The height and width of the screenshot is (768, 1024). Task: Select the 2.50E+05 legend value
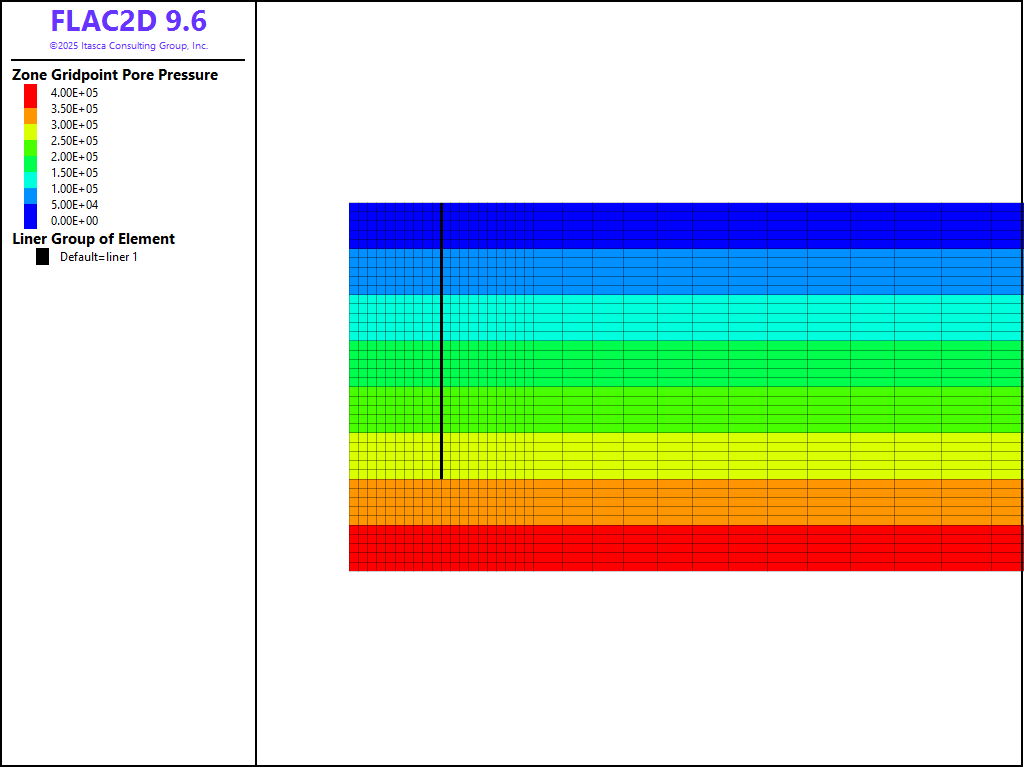75,141
